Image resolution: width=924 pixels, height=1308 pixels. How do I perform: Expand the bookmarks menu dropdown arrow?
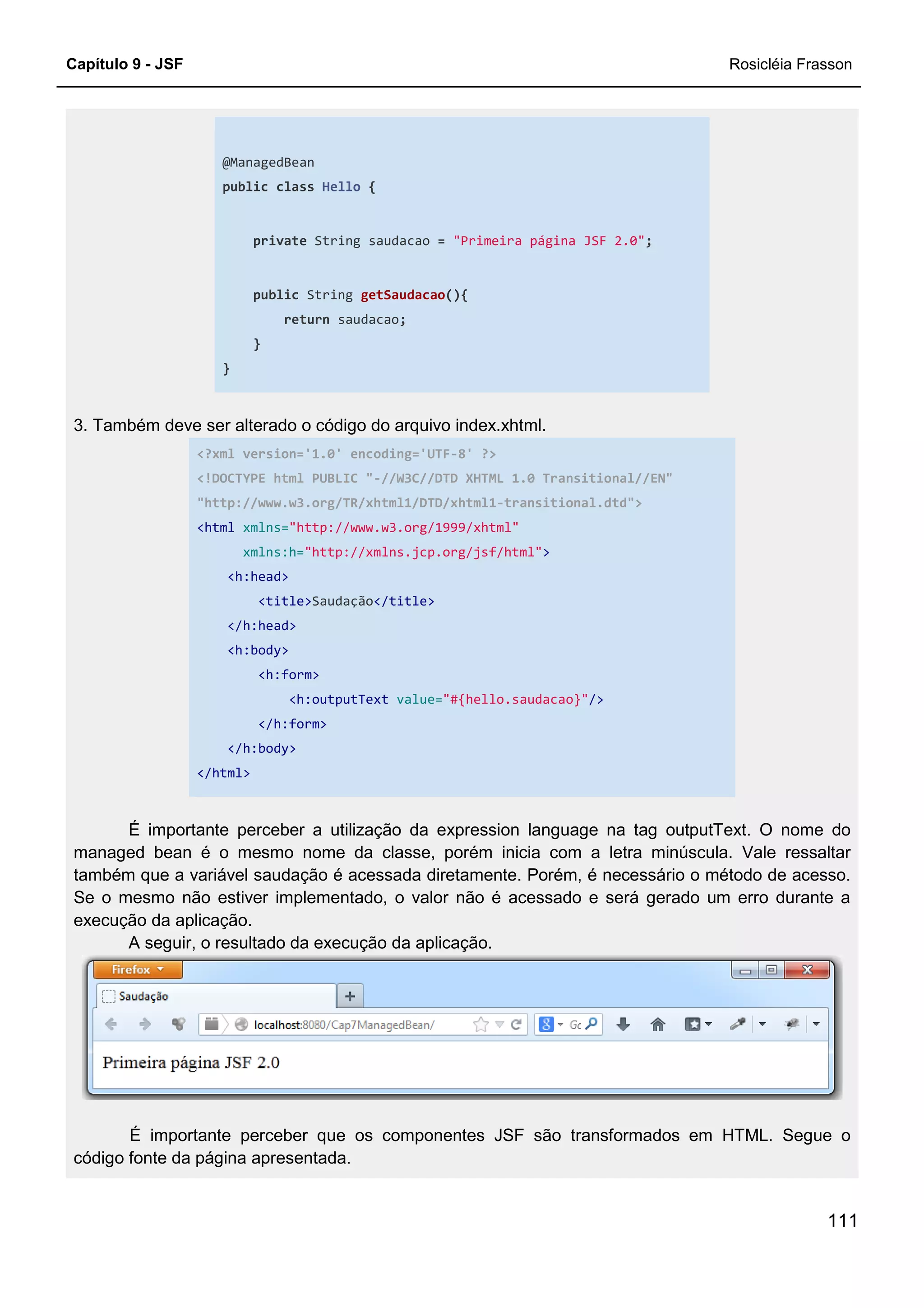point(708,1024)
